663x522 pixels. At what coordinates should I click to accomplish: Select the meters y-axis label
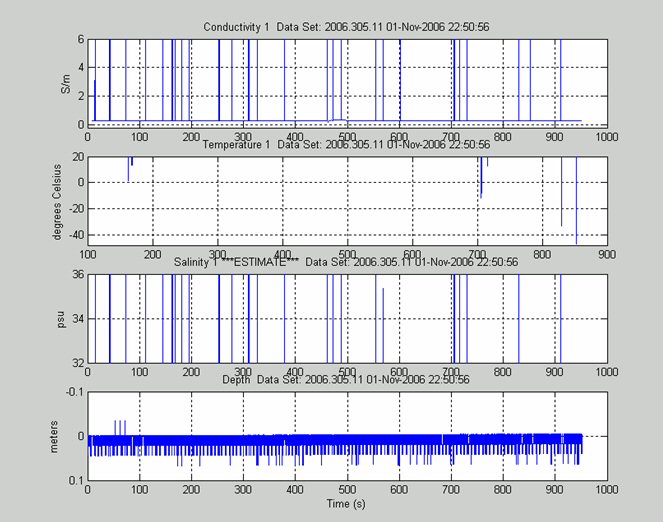click(54, 437)
